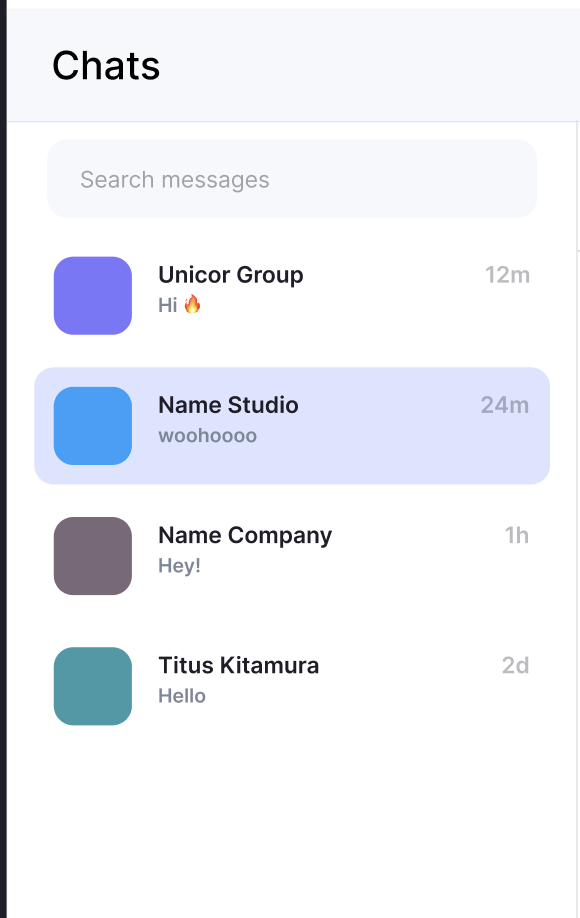
Task: Click the 2d timestamp on Titus Kitamura
Action: click(x=517, y=665)
